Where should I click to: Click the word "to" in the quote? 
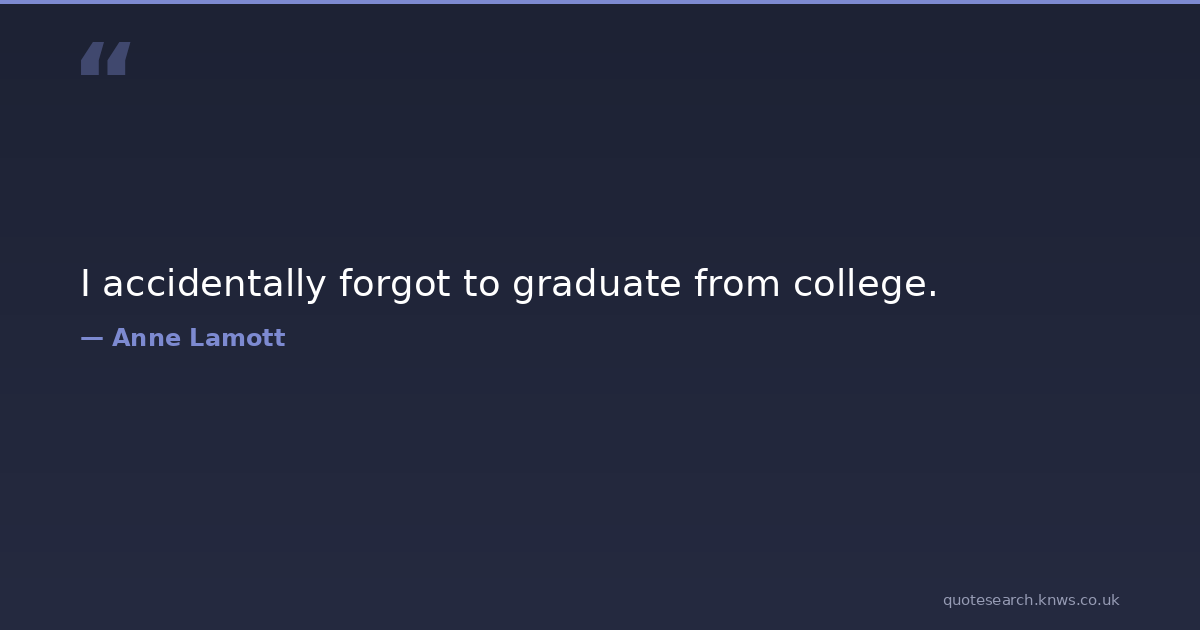(x=481, y=284)
